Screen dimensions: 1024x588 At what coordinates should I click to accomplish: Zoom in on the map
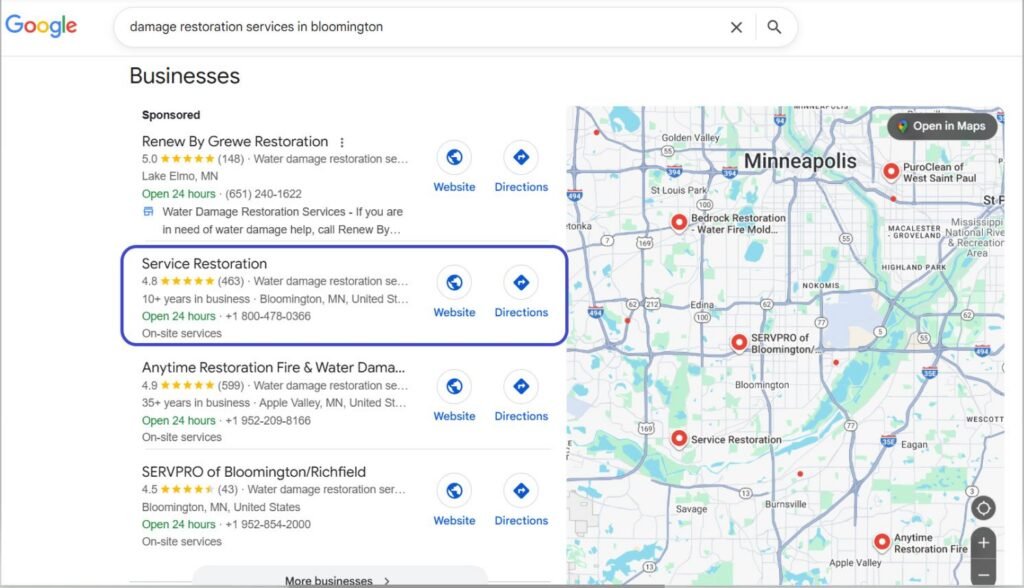coord(983,543)
